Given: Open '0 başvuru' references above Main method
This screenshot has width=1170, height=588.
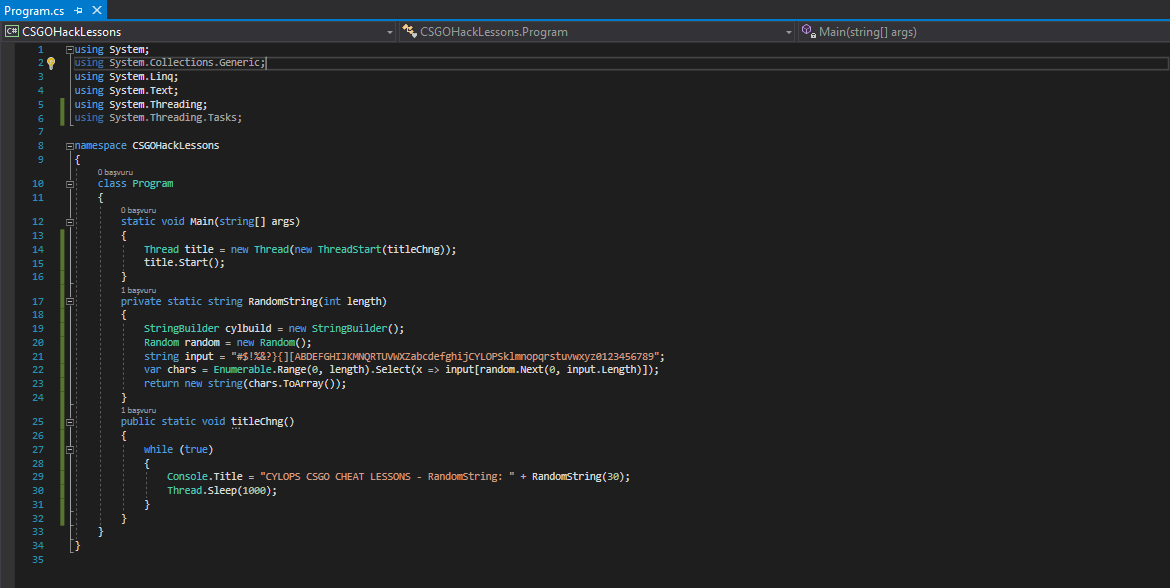Looking at the screenshot, I should coord(138,210).
